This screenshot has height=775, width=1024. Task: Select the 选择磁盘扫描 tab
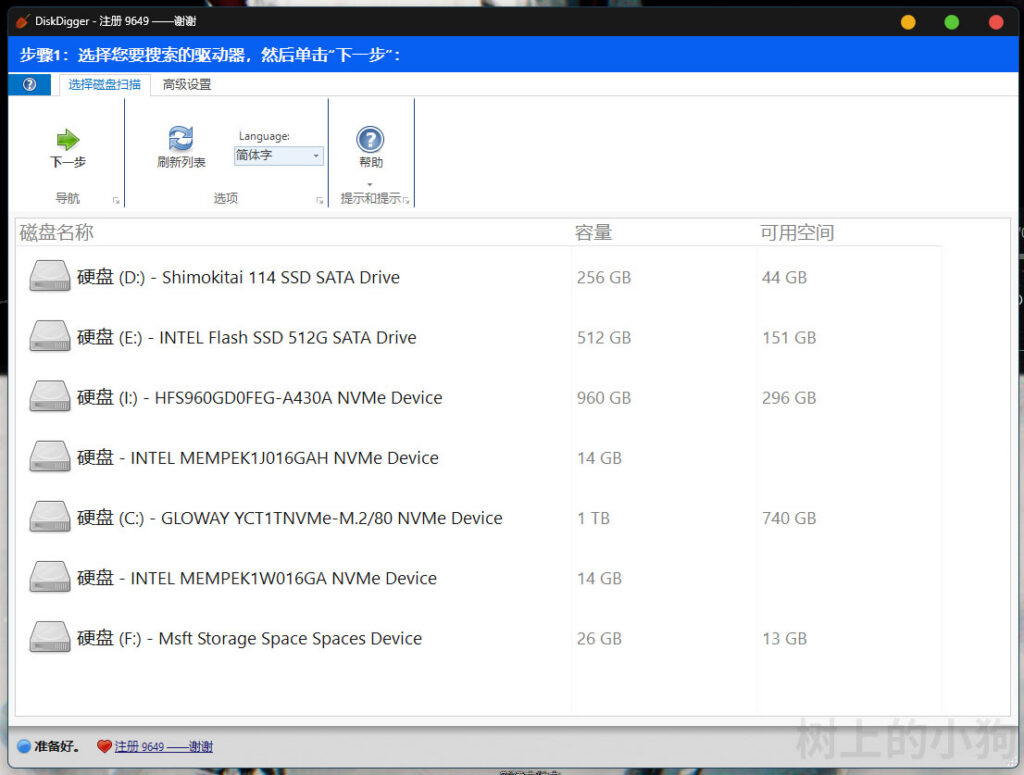coord(104,85)
